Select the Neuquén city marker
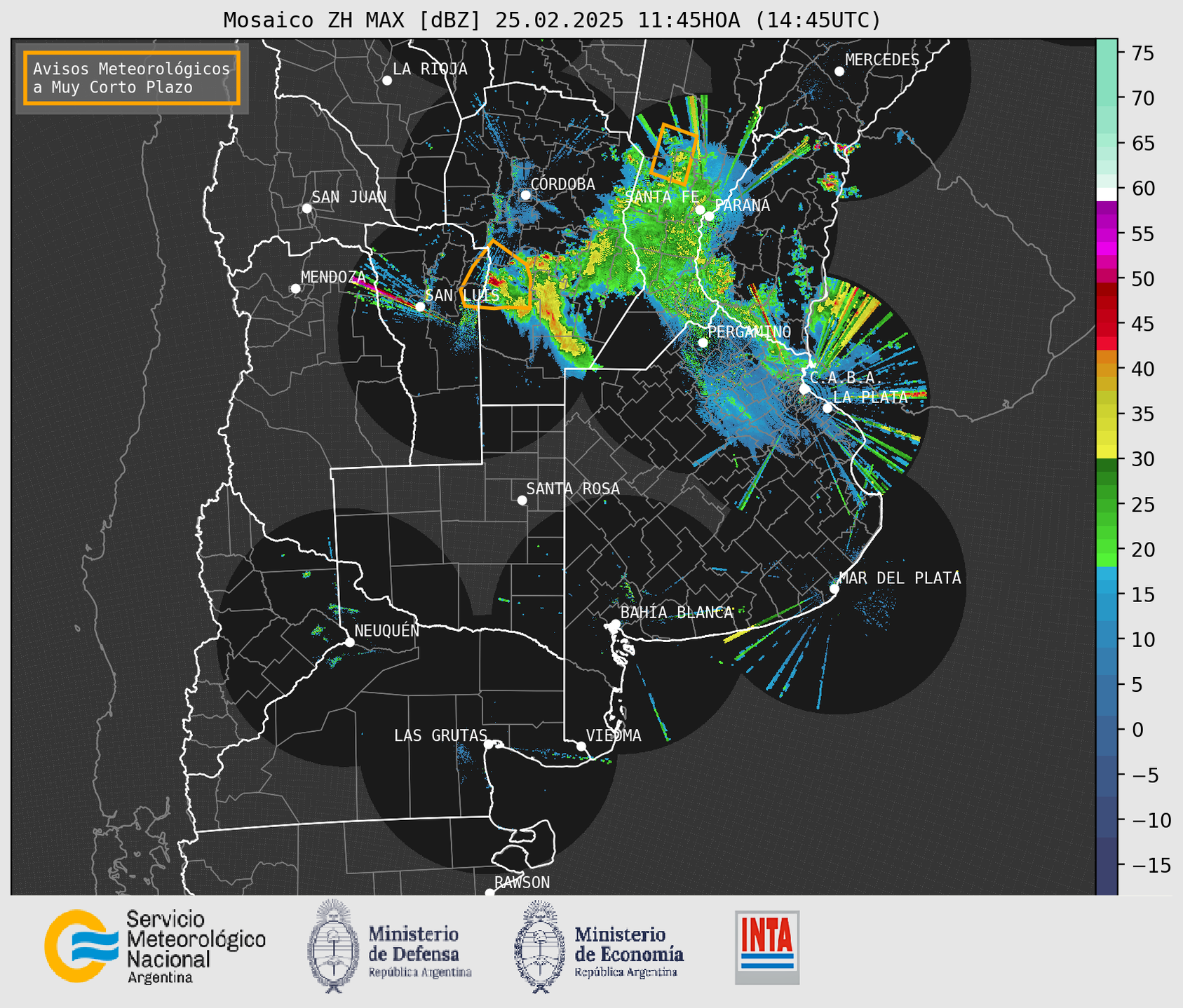This screenshot has width=1183, height=1008. click(x=350, y=642)
